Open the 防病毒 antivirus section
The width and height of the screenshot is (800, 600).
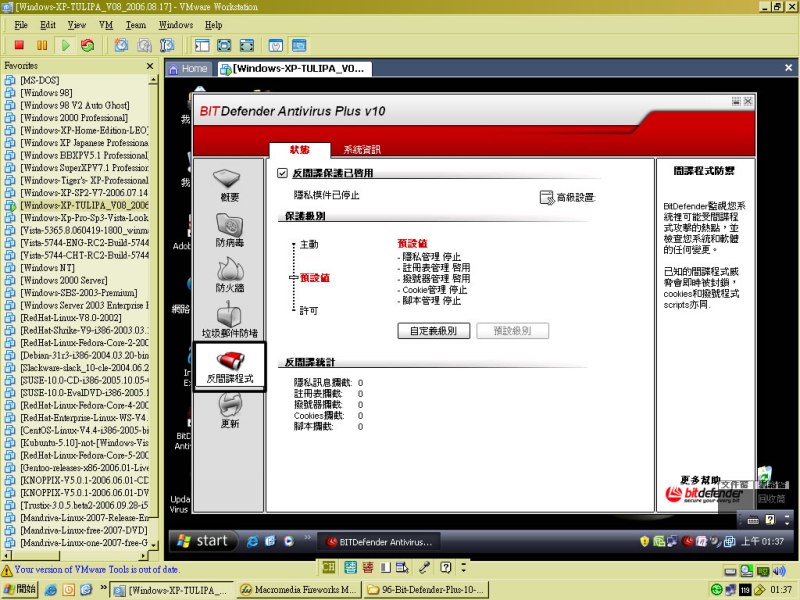click(229, 231)
